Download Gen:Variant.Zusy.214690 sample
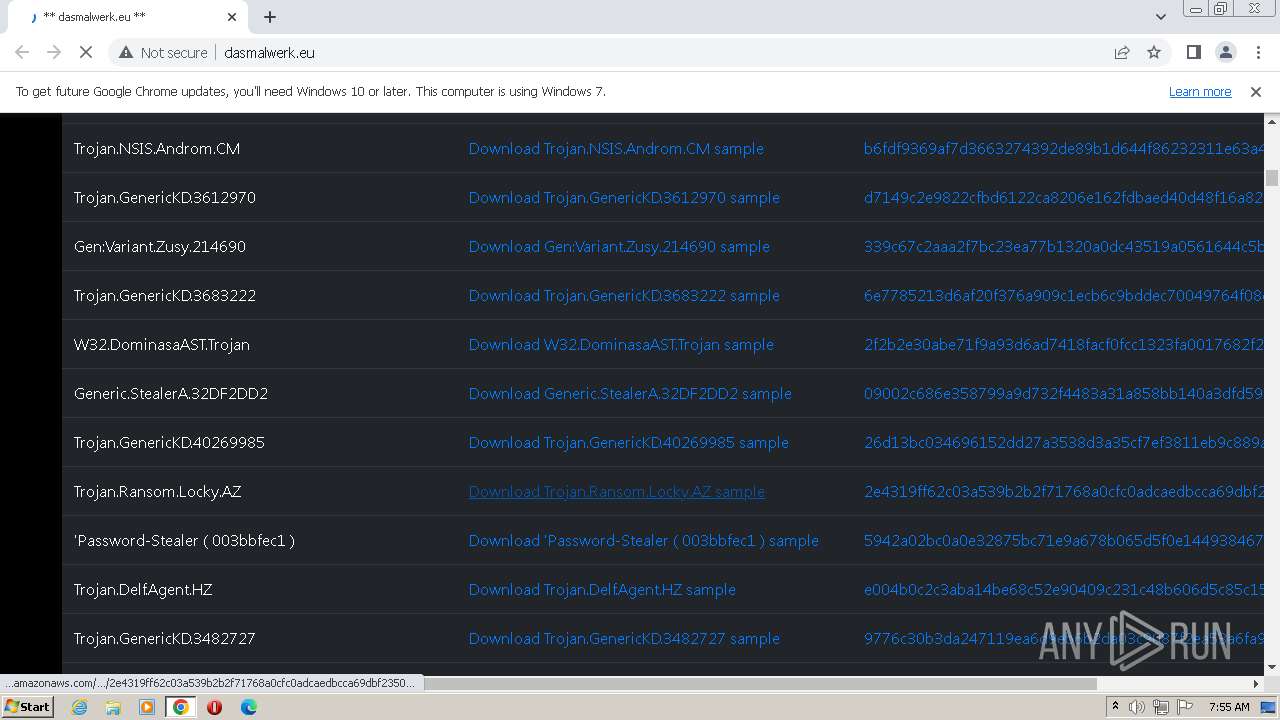Viewport: 1280px width, 720px height. click(619, 246)
